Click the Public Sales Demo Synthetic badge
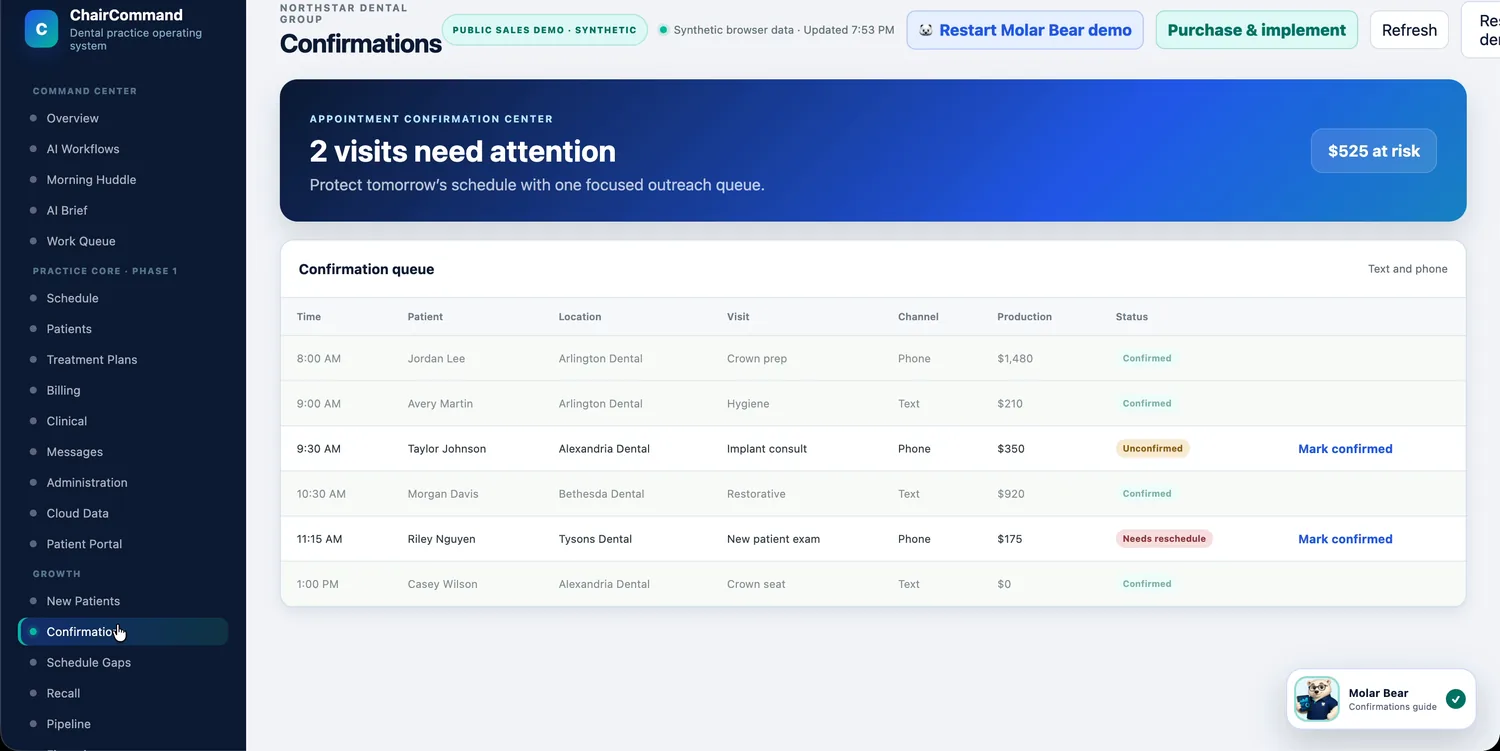The image size is (1500, 751). pos(544,30)
